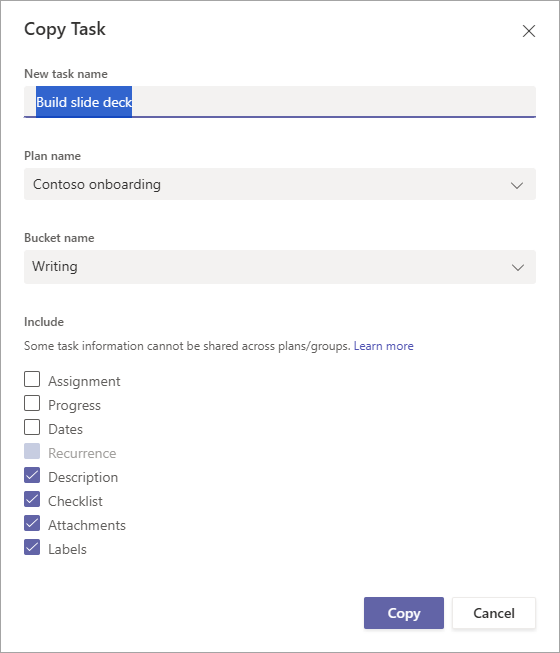This screenshot has width=560, height=653.
Task: Uncheck the Description checkbox
Action: [32, 475]
